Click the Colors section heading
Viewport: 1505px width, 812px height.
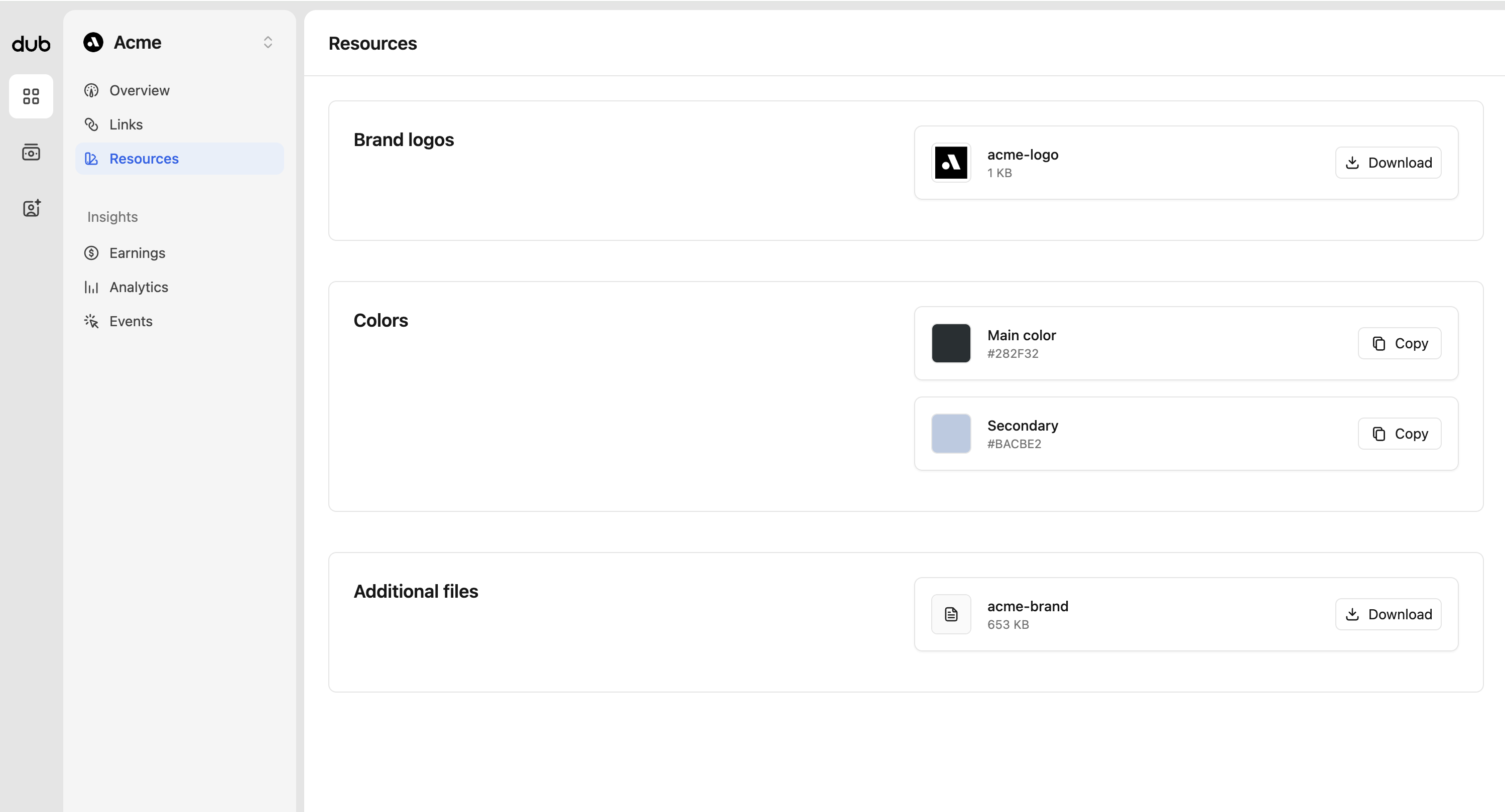pyautogui.click(x=381, y=321)
